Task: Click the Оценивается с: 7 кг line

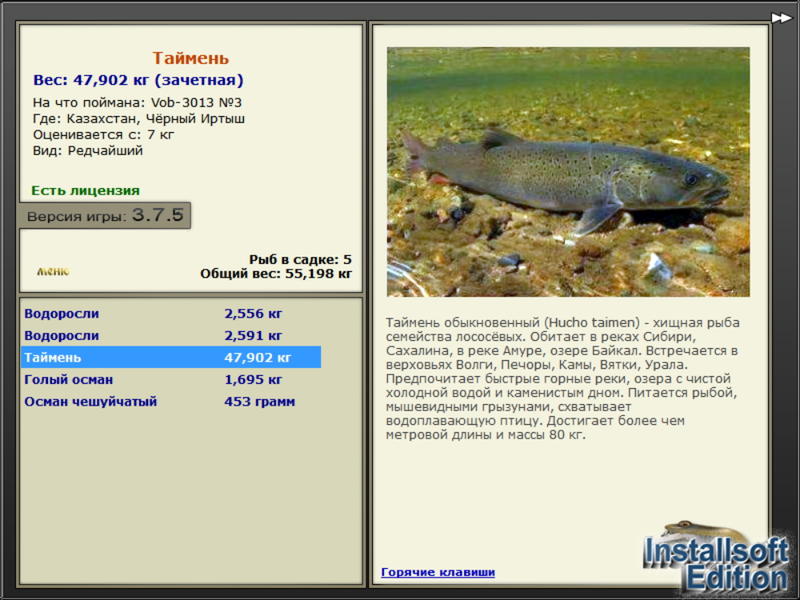Action: coord(104,134)
